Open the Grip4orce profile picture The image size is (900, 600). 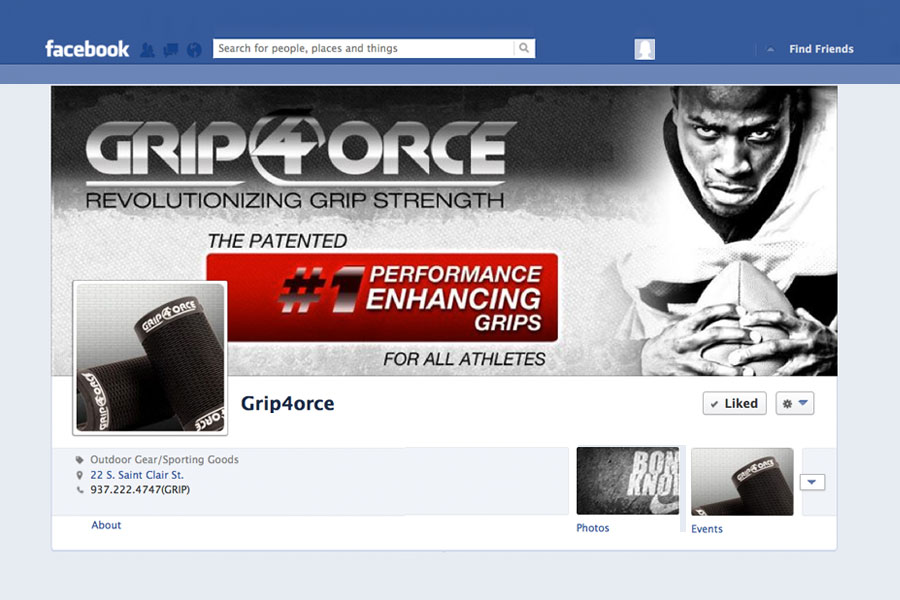pos(150,358)
